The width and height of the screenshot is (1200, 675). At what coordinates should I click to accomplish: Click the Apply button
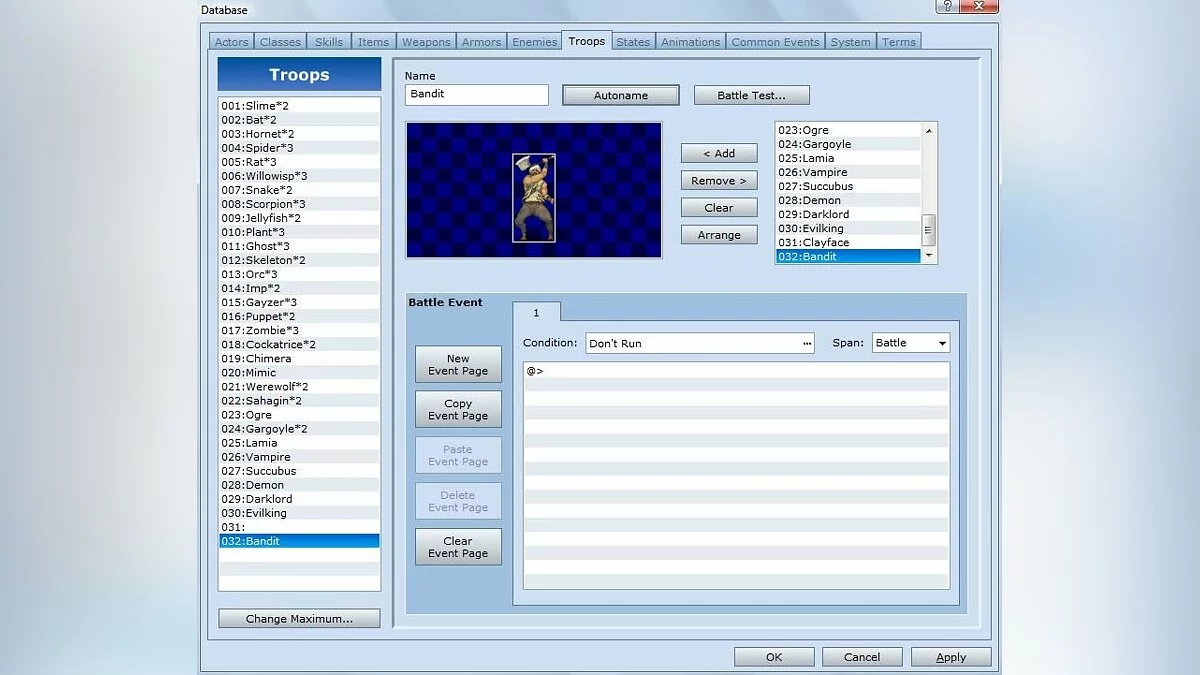pos(951,657)
